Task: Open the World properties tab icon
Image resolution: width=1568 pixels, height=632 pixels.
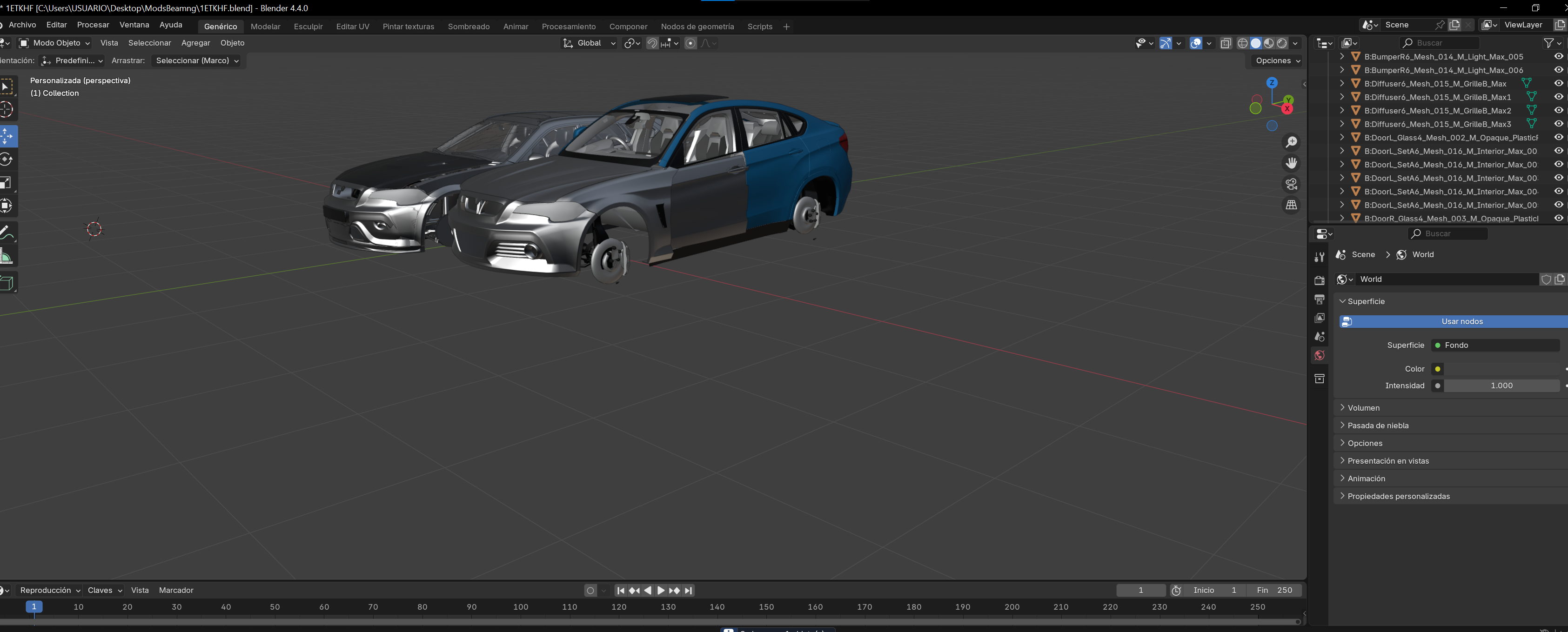Action: 1319,355
